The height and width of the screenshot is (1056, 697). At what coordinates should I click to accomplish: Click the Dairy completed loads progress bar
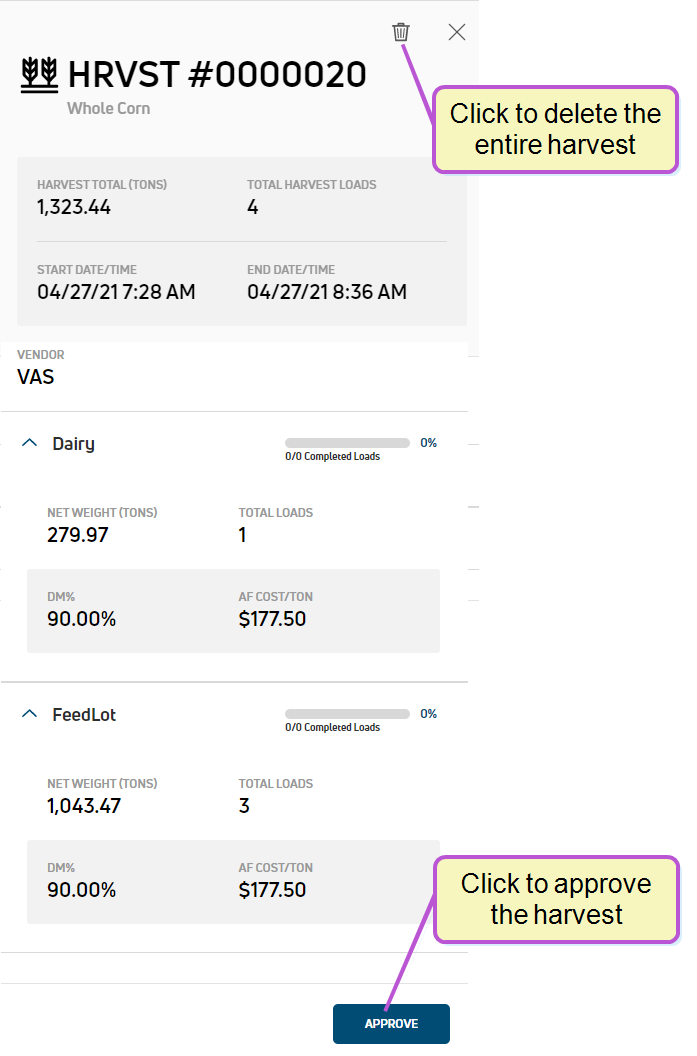click(347, 442)
